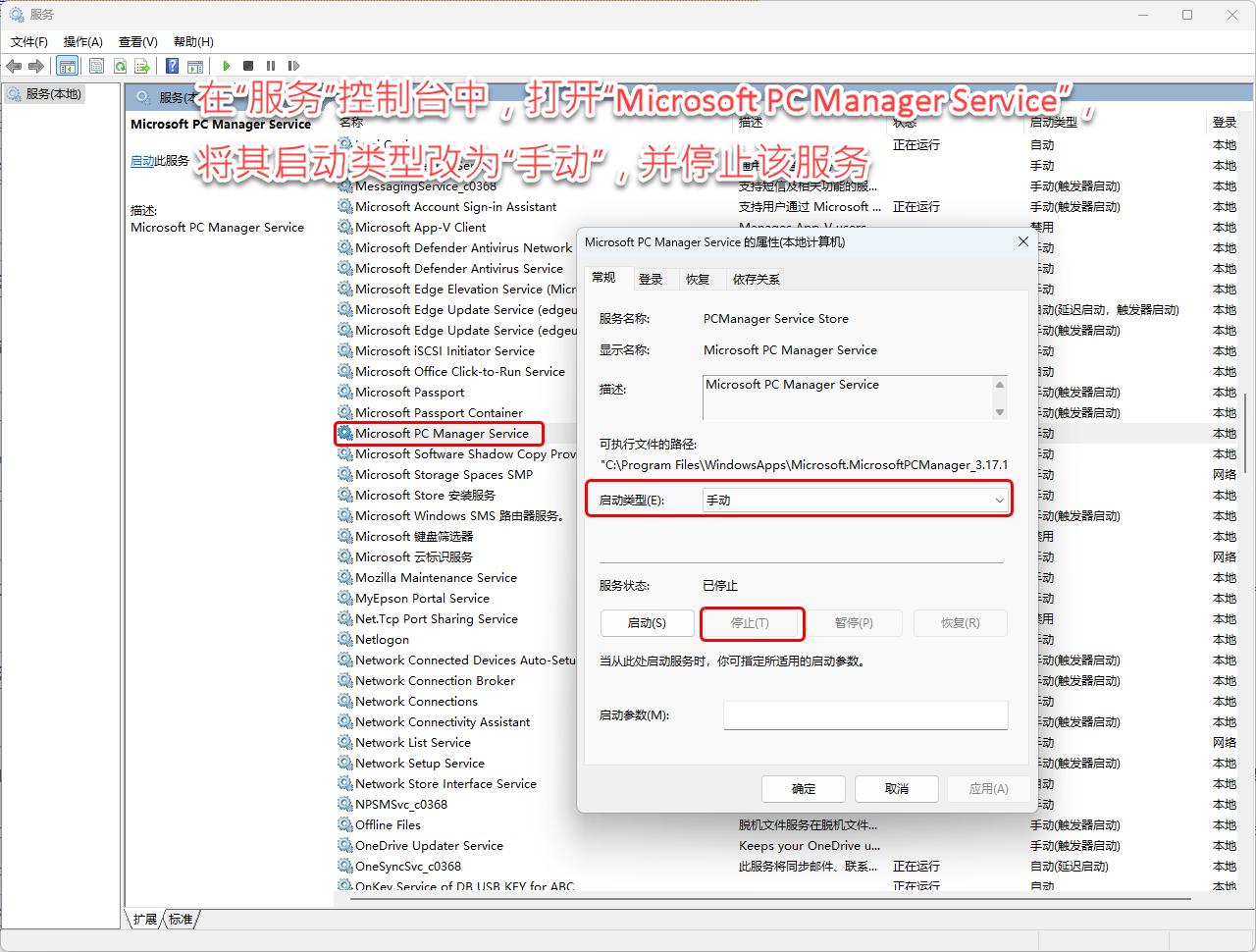The image size is (1256, 952).
Task: Click the 应用(A) button
Action: [x=989, y=789]
